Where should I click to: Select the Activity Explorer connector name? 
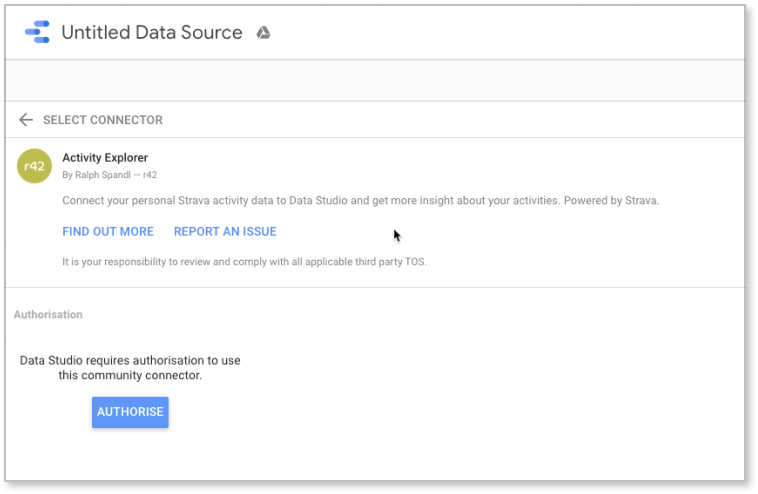coord(105,157)
